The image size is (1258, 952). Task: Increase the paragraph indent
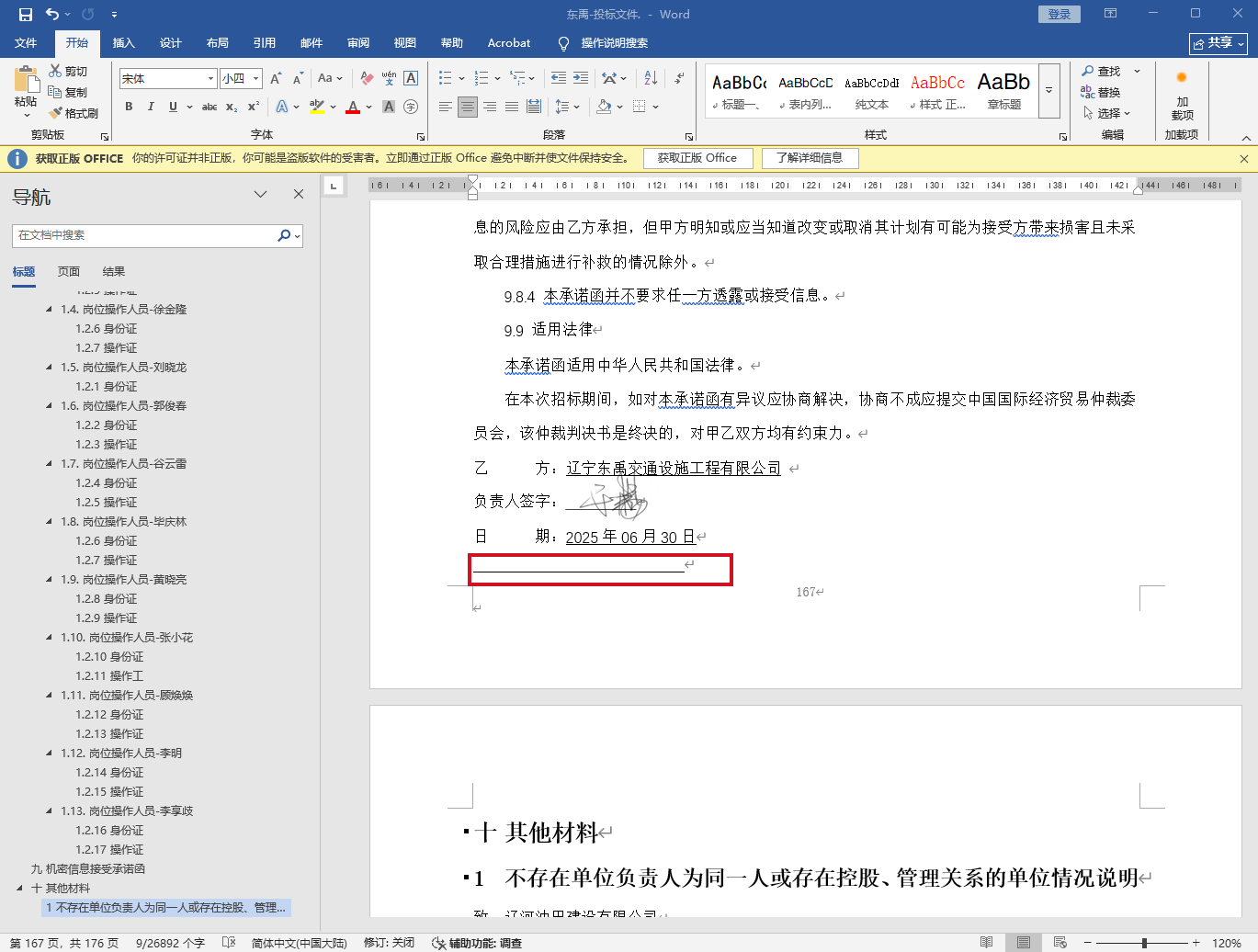pyautogui.click(x=582, y=79)
